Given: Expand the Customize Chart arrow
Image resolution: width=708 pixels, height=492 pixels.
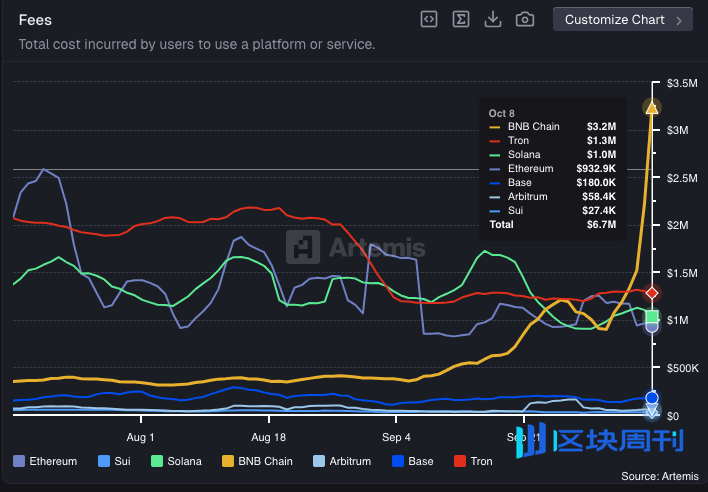Looking at the screenshot, I should (681, 20).
